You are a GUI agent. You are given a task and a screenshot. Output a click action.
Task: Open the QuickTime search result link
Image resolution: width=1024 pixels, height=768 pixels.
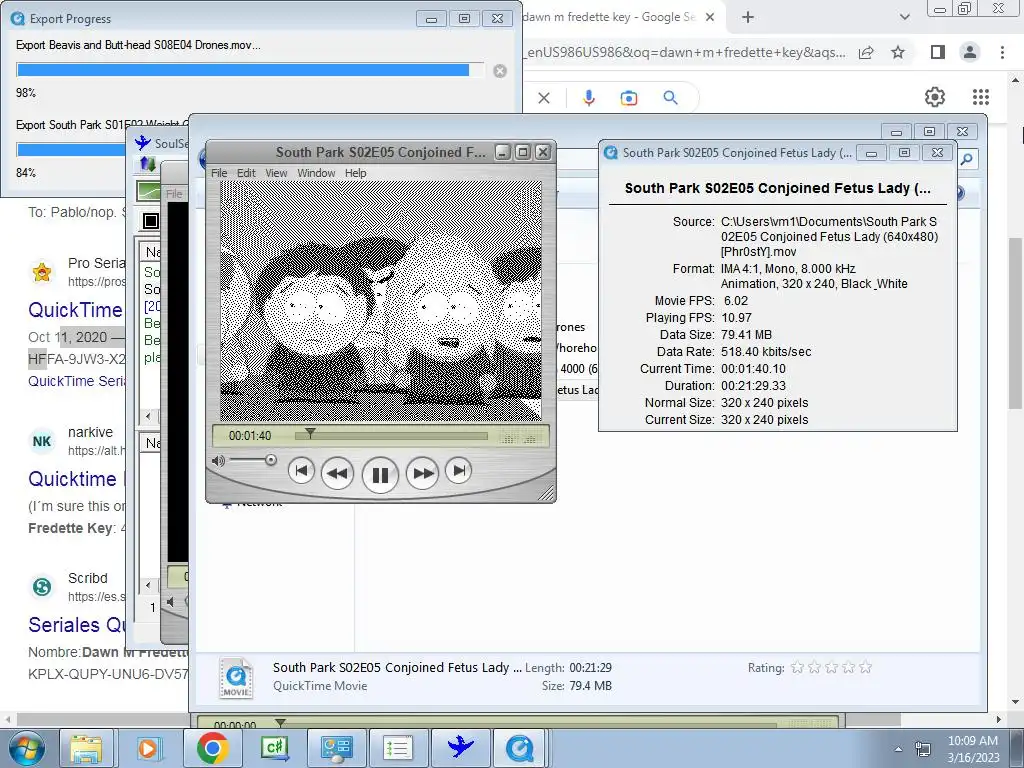(x=75, y=310)
